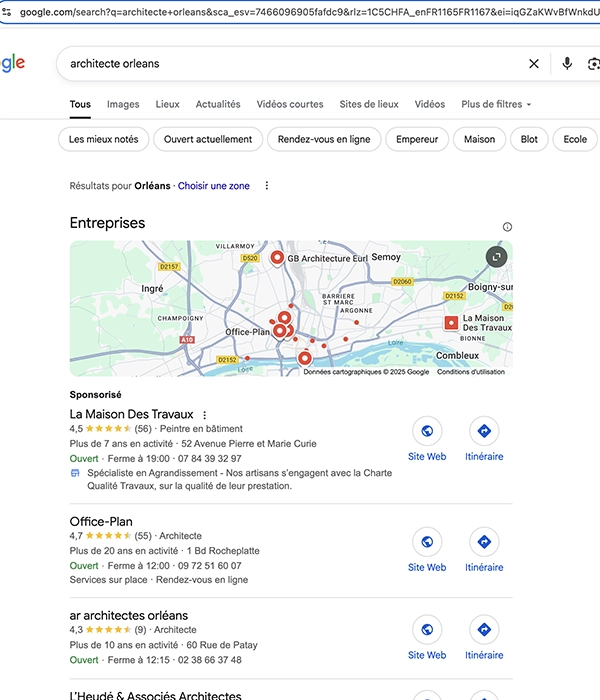Open ar architectes orléans website globe icon
600x700 pixels.
427,630
